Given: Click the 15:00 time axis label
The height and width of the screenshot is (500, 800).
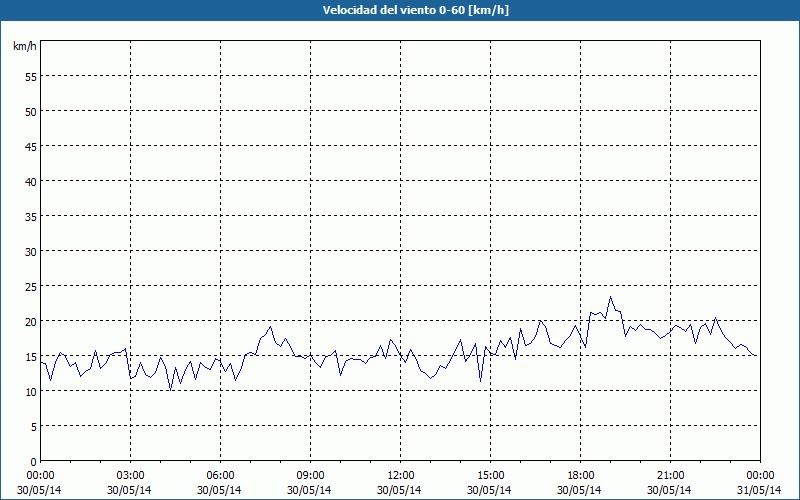Looking at the screenshot, I should (x=490, y=476).
